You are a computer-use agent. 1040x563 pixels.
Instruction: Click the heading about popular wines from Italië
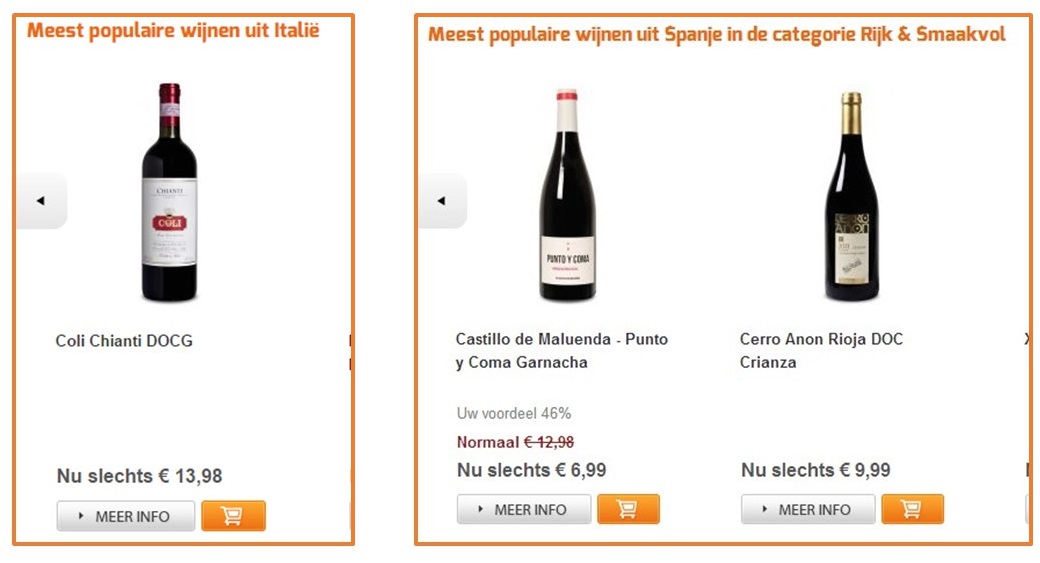point(173,30)
